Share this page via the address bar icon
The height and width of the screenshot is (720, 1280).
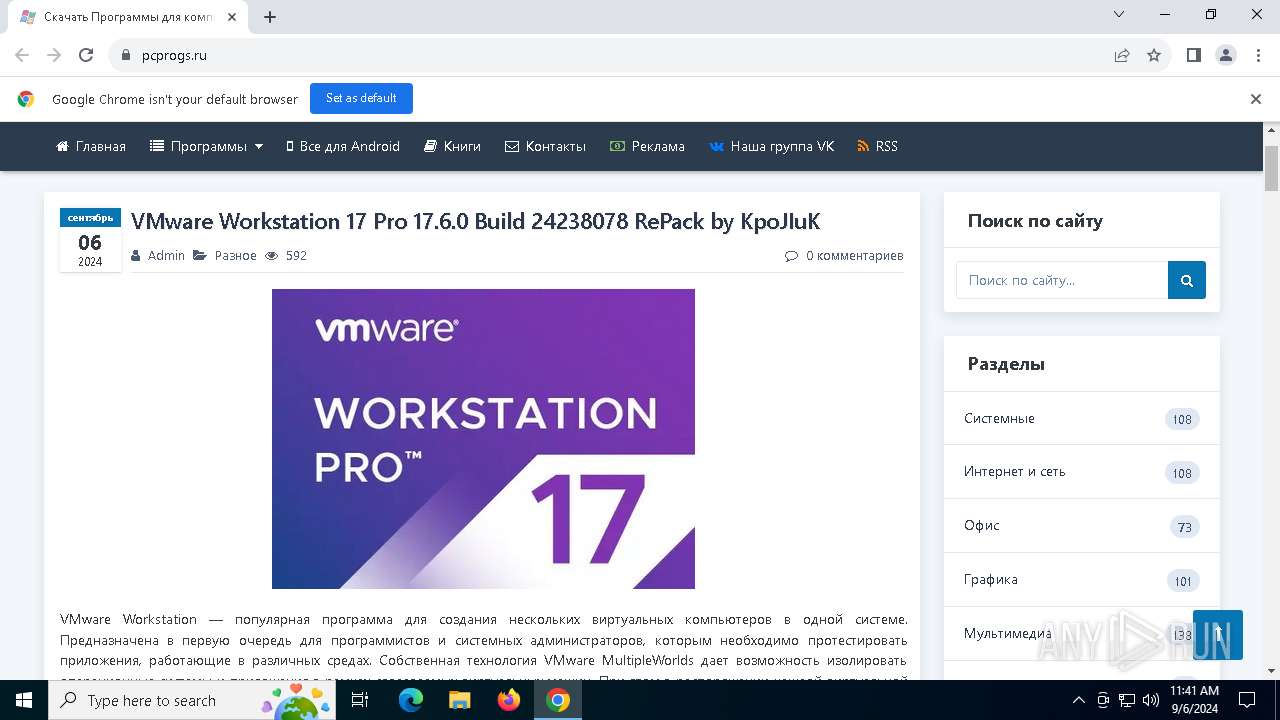click(1122, 55)
